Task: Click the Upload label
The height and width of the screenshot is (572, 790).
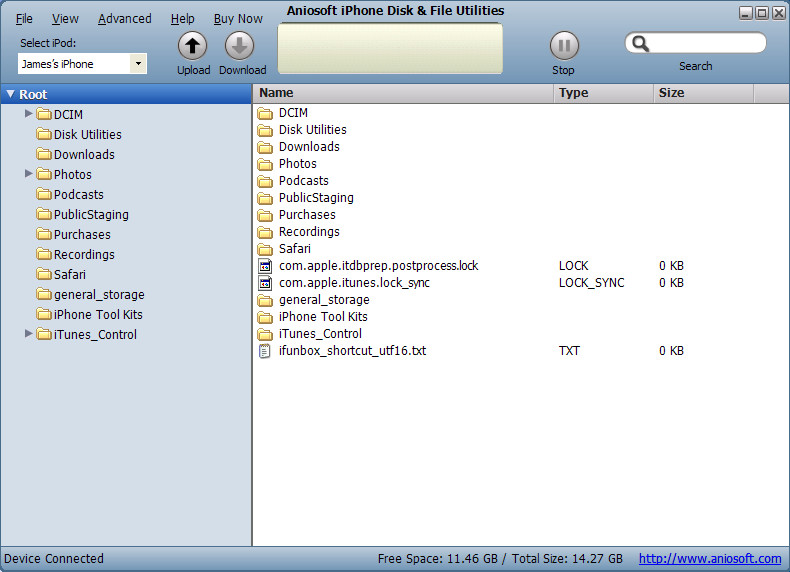Action: click(x=193, y=70)
